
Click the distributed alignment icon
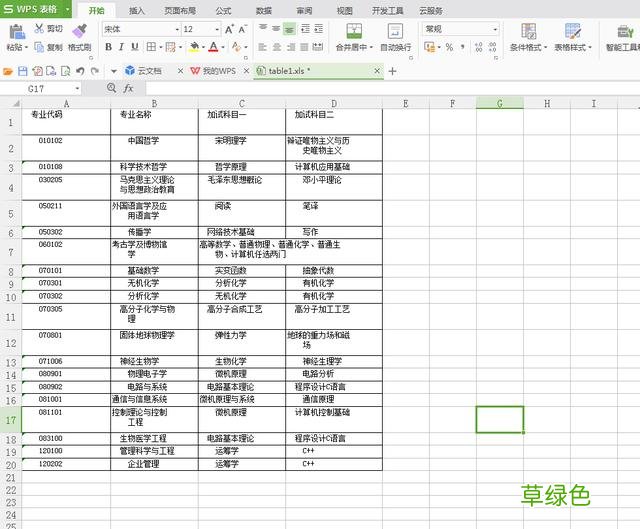click(x=318, y=47)
